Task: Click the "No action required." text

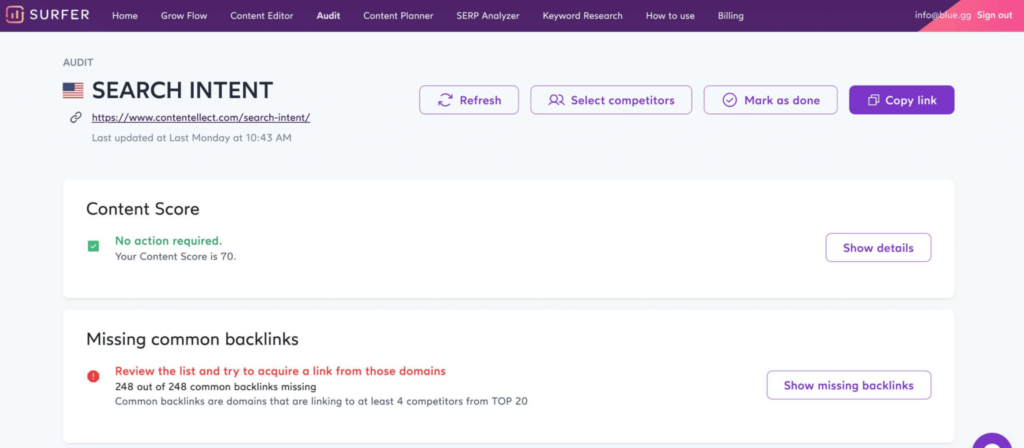Action: [168, 241]
